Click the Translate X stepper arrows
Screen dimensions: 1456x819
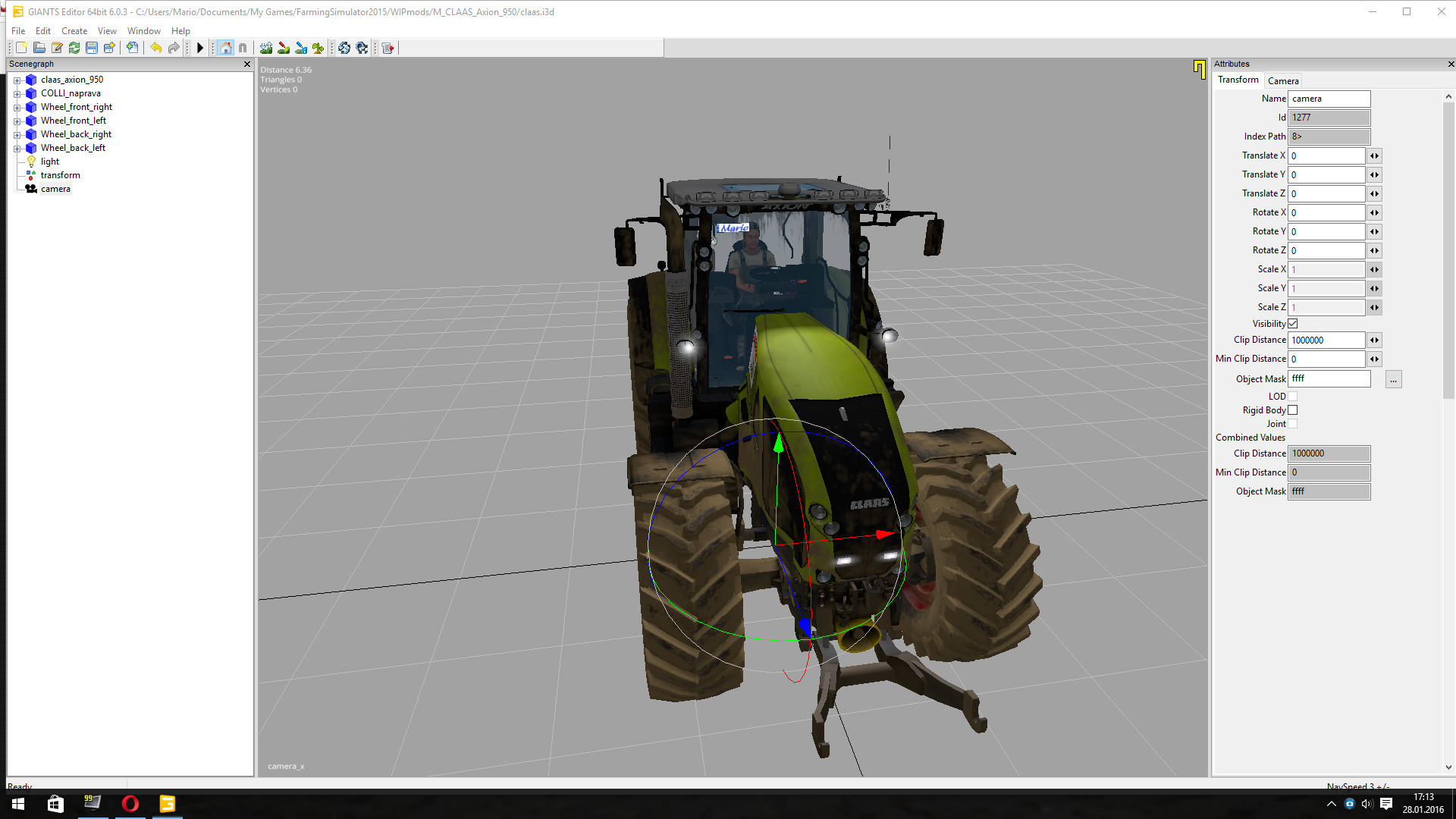[1374, 155]
